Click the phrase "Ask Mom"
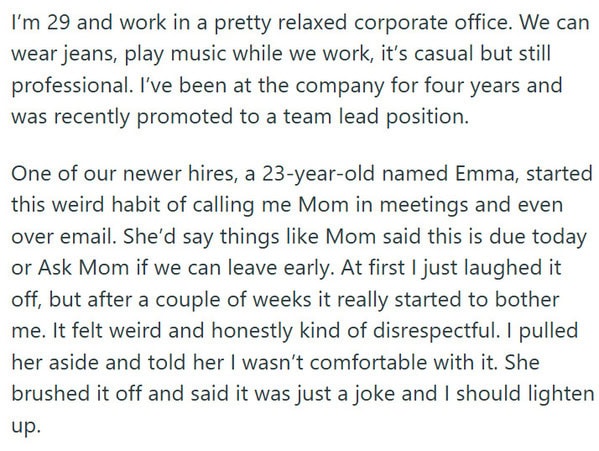599x451 pixels. click(x=84, y=268)
